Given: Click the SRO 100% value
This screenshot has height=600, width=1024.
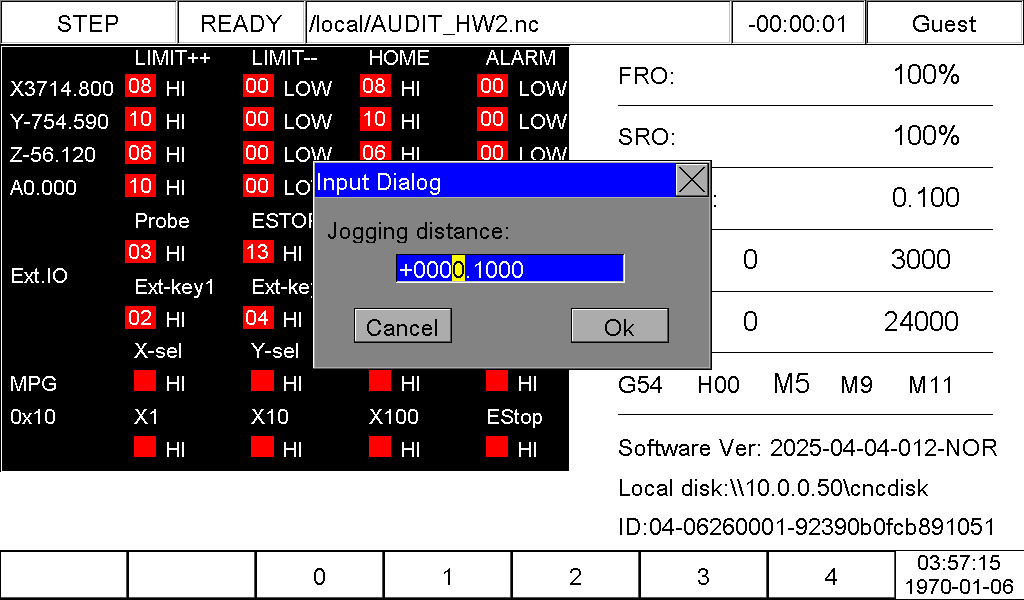Looking at the screenshot, I should tap(926, 136).
